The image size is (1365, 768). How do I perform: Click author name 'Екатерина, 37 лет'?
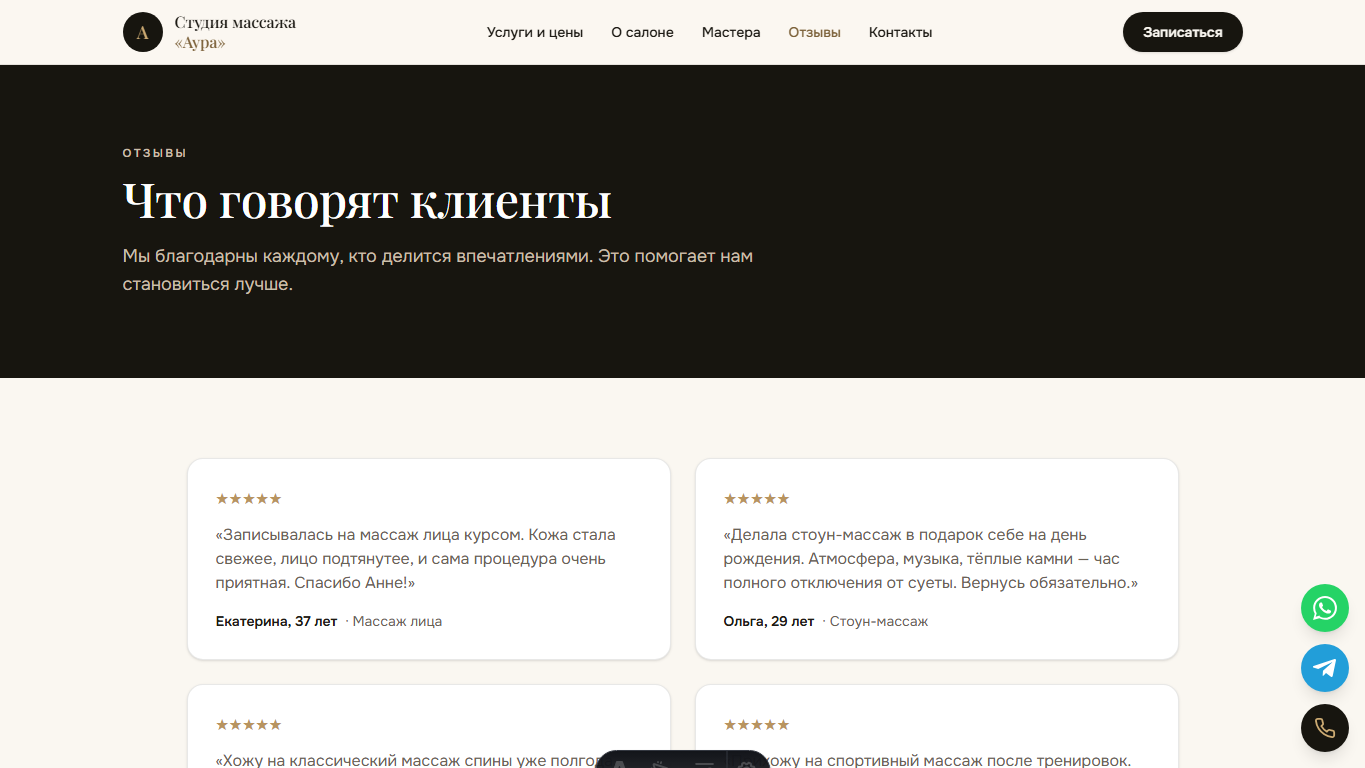point(277,621)
